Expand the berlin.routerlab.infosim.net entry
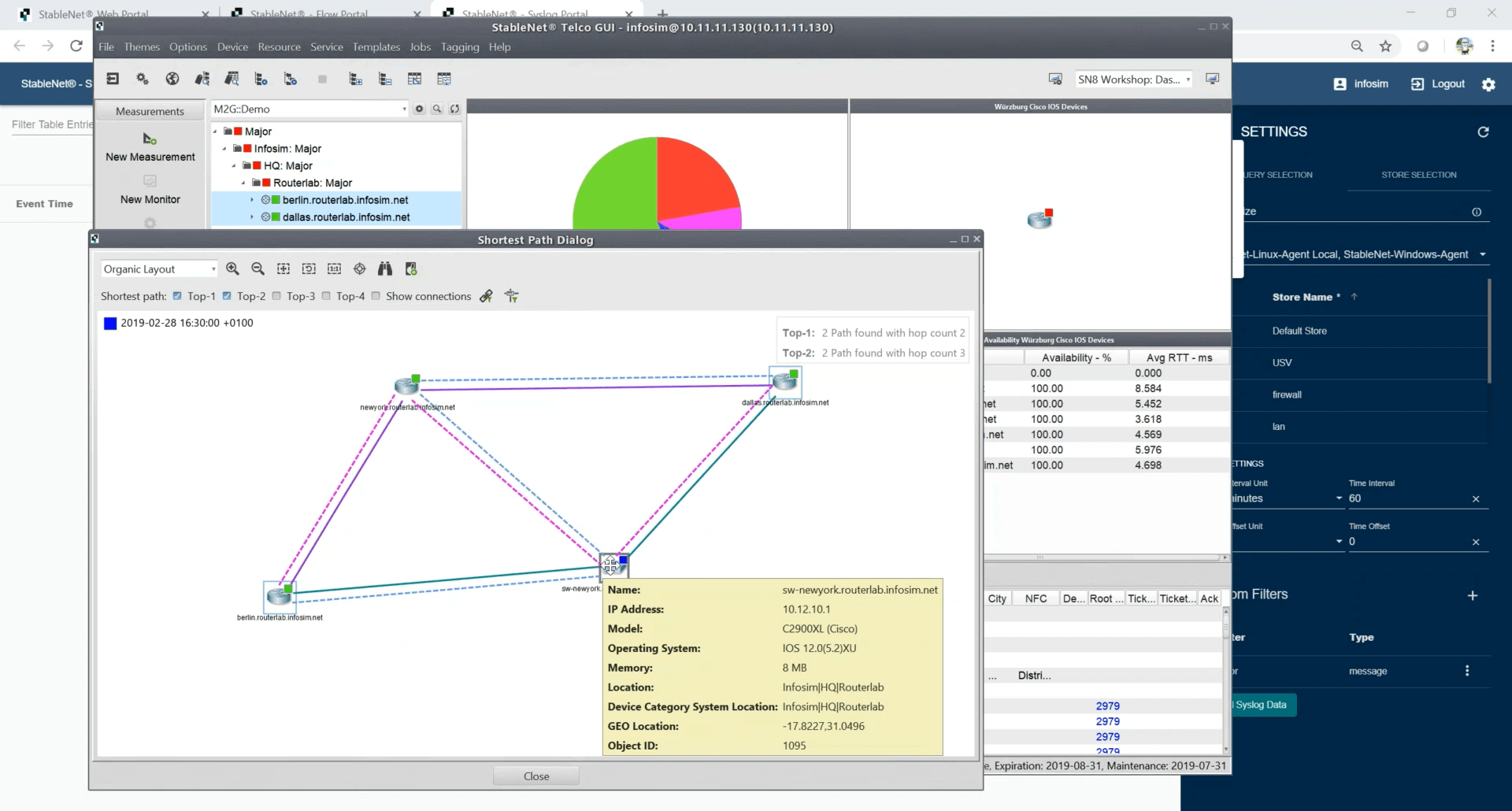1512x811 pixels. click(x=252, y=199)
